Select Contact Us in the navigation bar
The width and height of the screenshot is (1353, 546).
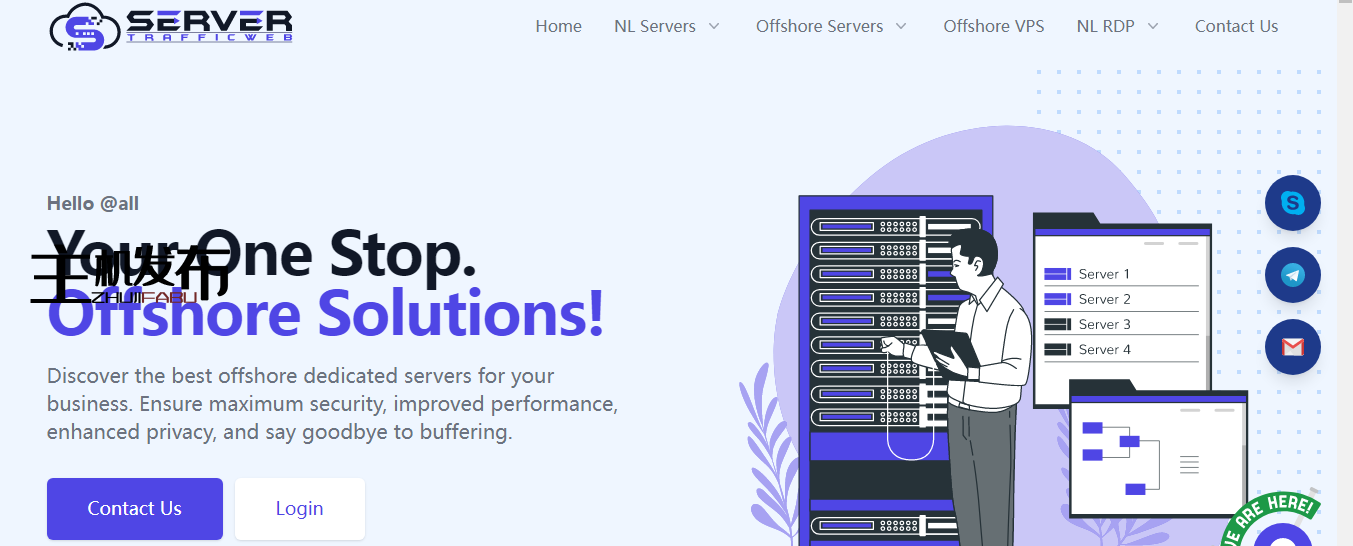click(x=1236, y=26)
